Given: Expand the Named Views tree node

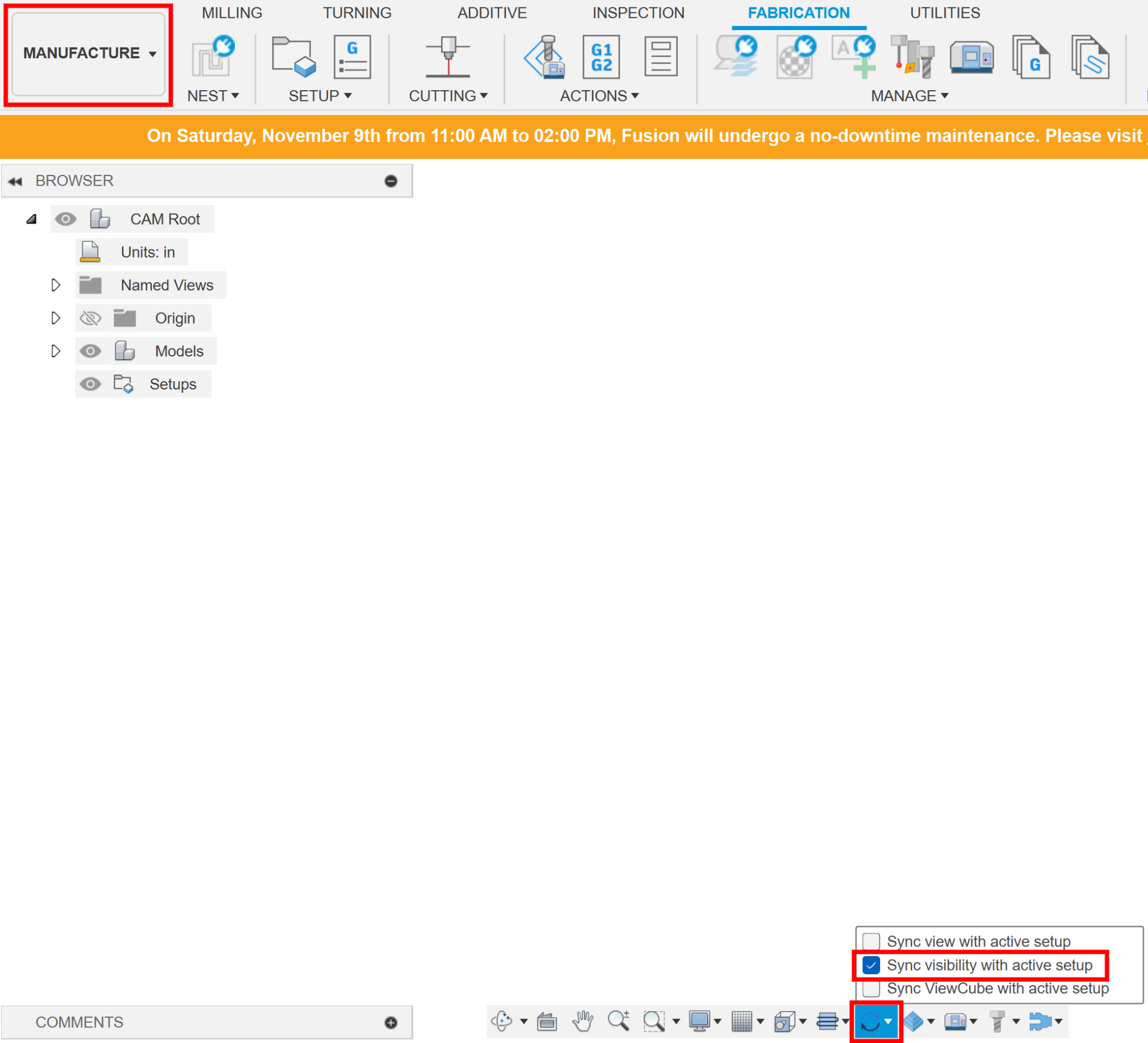Looking at the screenshot, I should tap(55, 285).
